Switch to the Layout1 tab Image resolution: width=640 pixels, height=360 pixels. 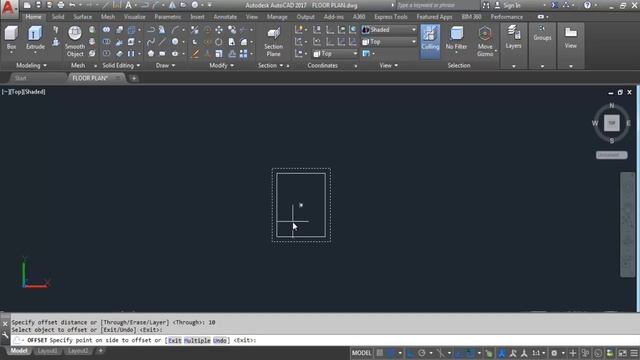(x=47, y=351)
